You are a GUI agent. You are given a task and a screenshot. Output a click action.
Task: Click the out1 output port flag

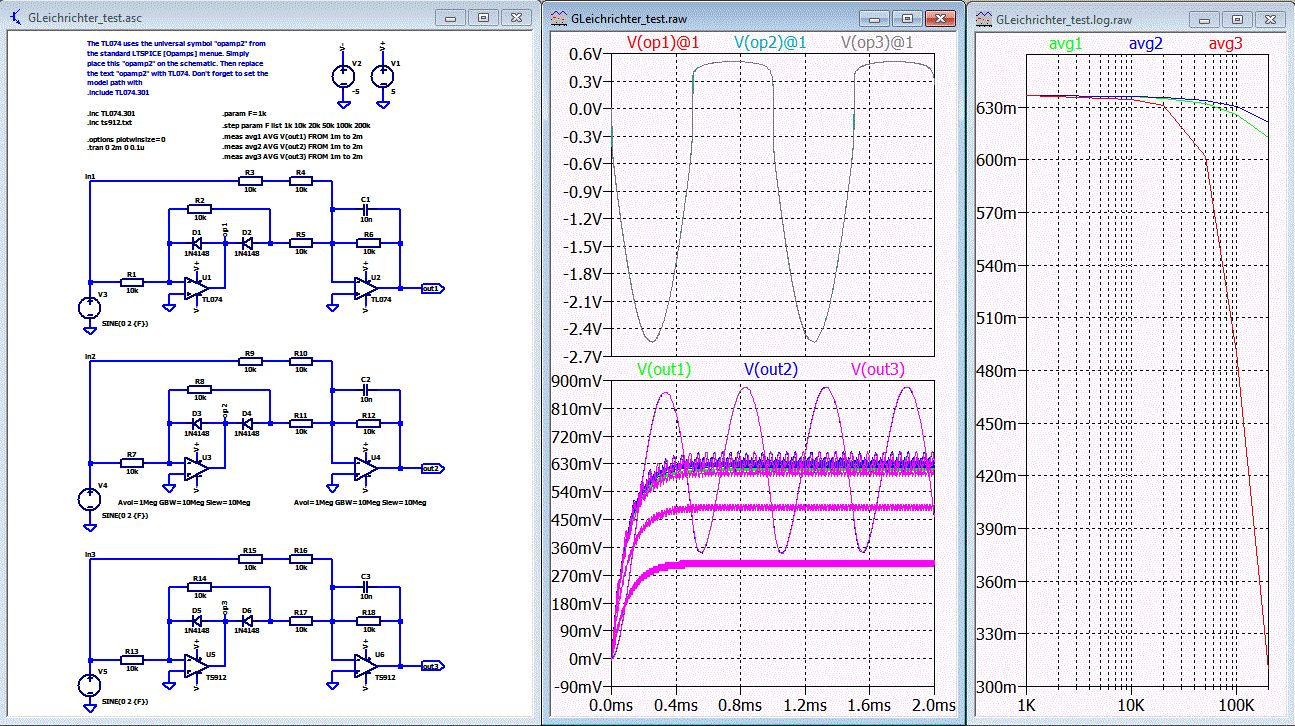432,288
